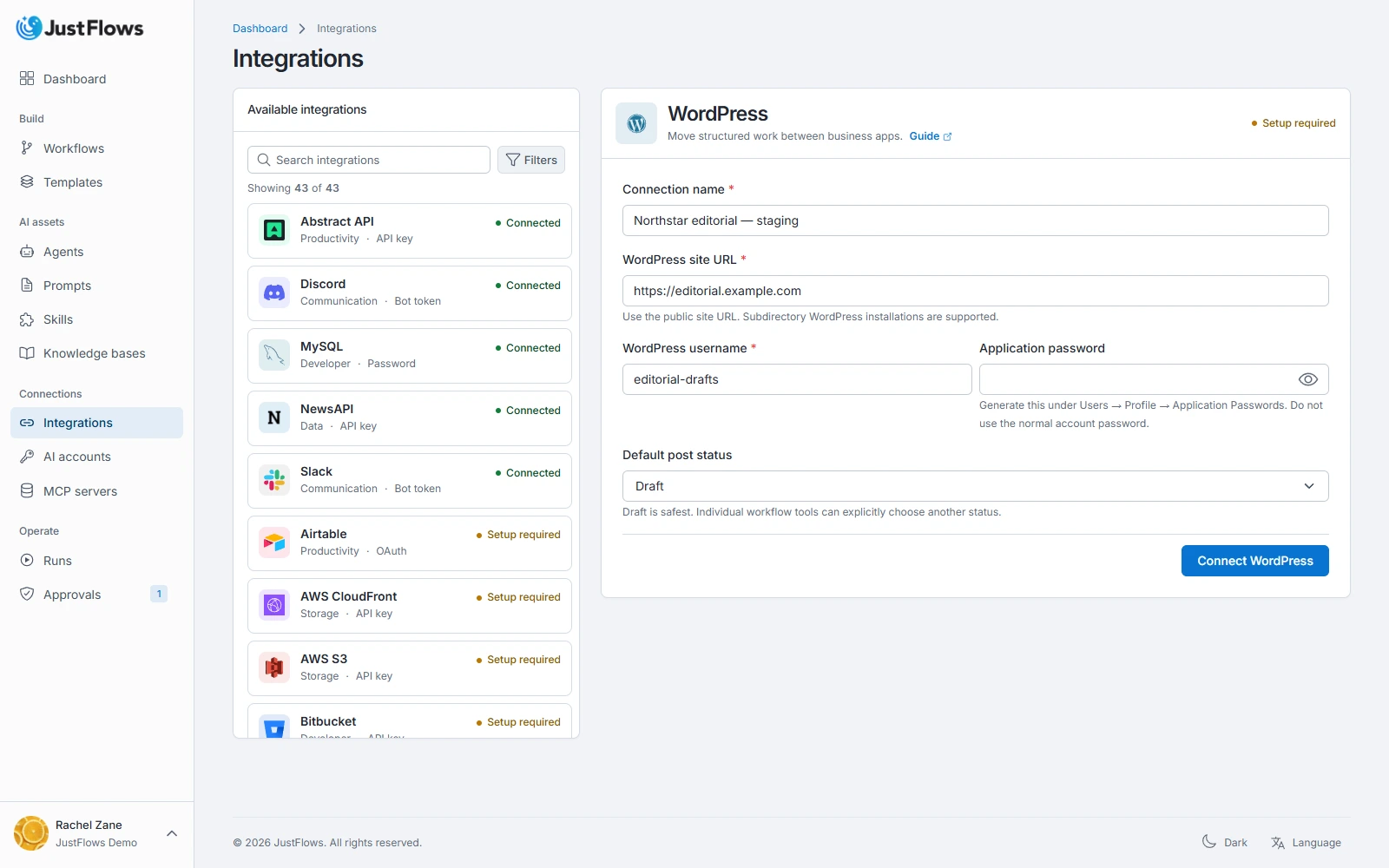
Task: Pick the NewsAPI icon
Action: [274, 418]
